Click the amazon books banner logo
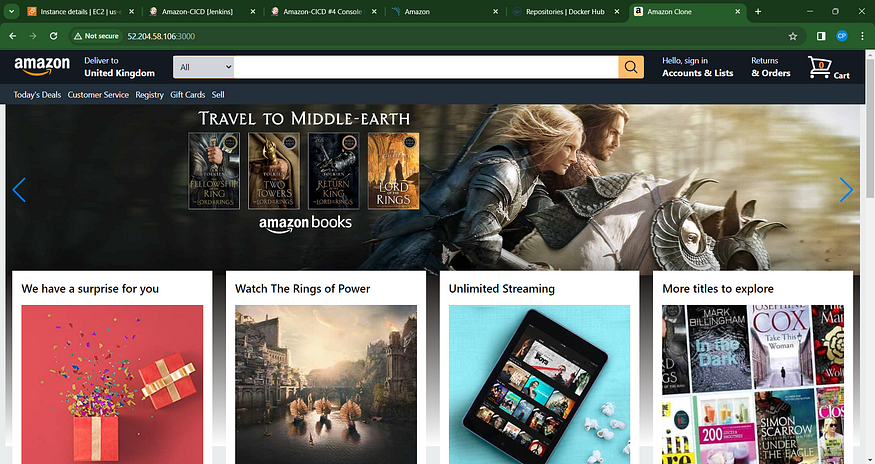Image resolution: width=875 pixels, height=464 pixels. click(x=305, y=223)
